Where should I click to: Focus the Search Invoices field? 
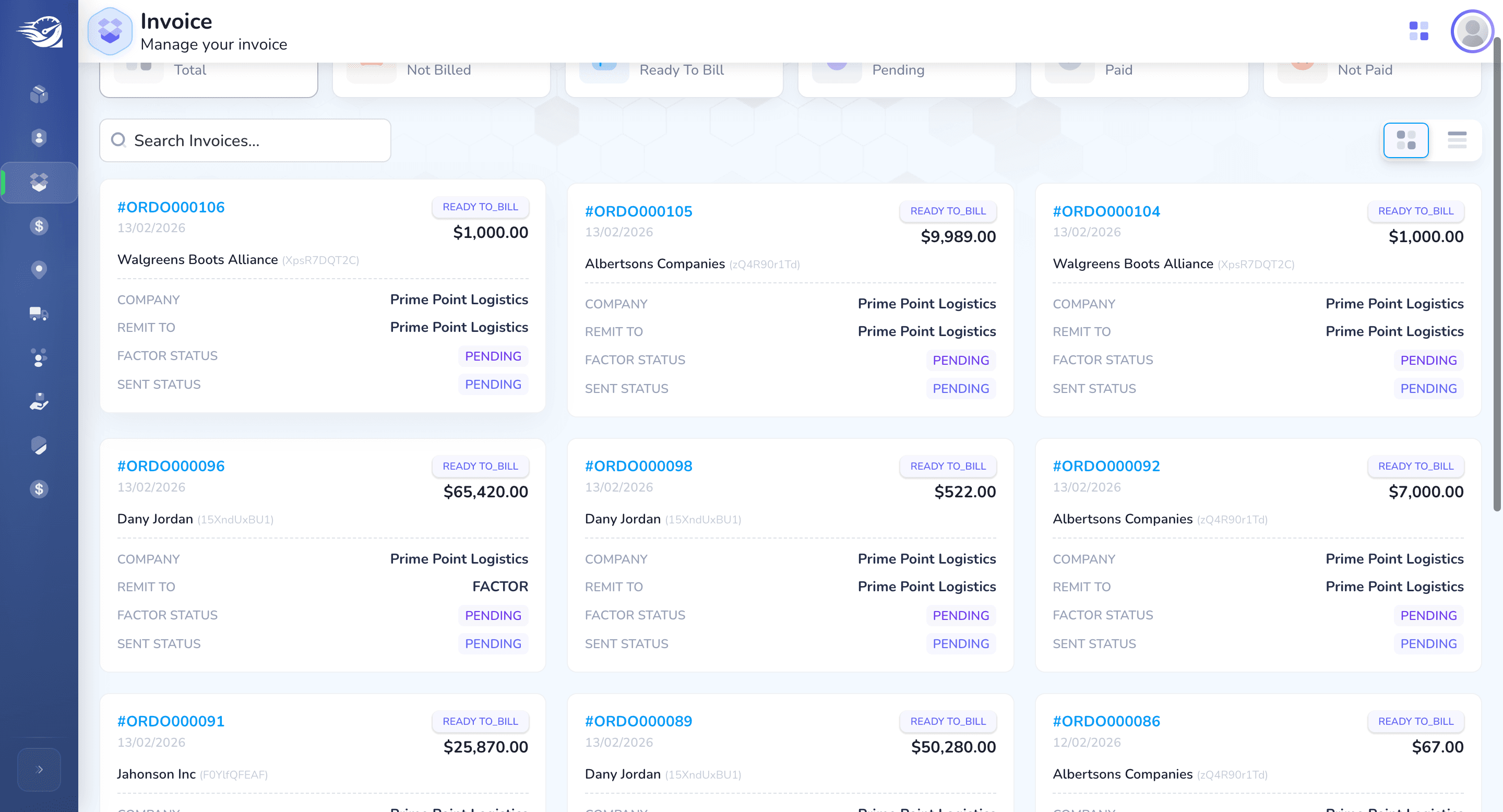[x=245, y=140]
